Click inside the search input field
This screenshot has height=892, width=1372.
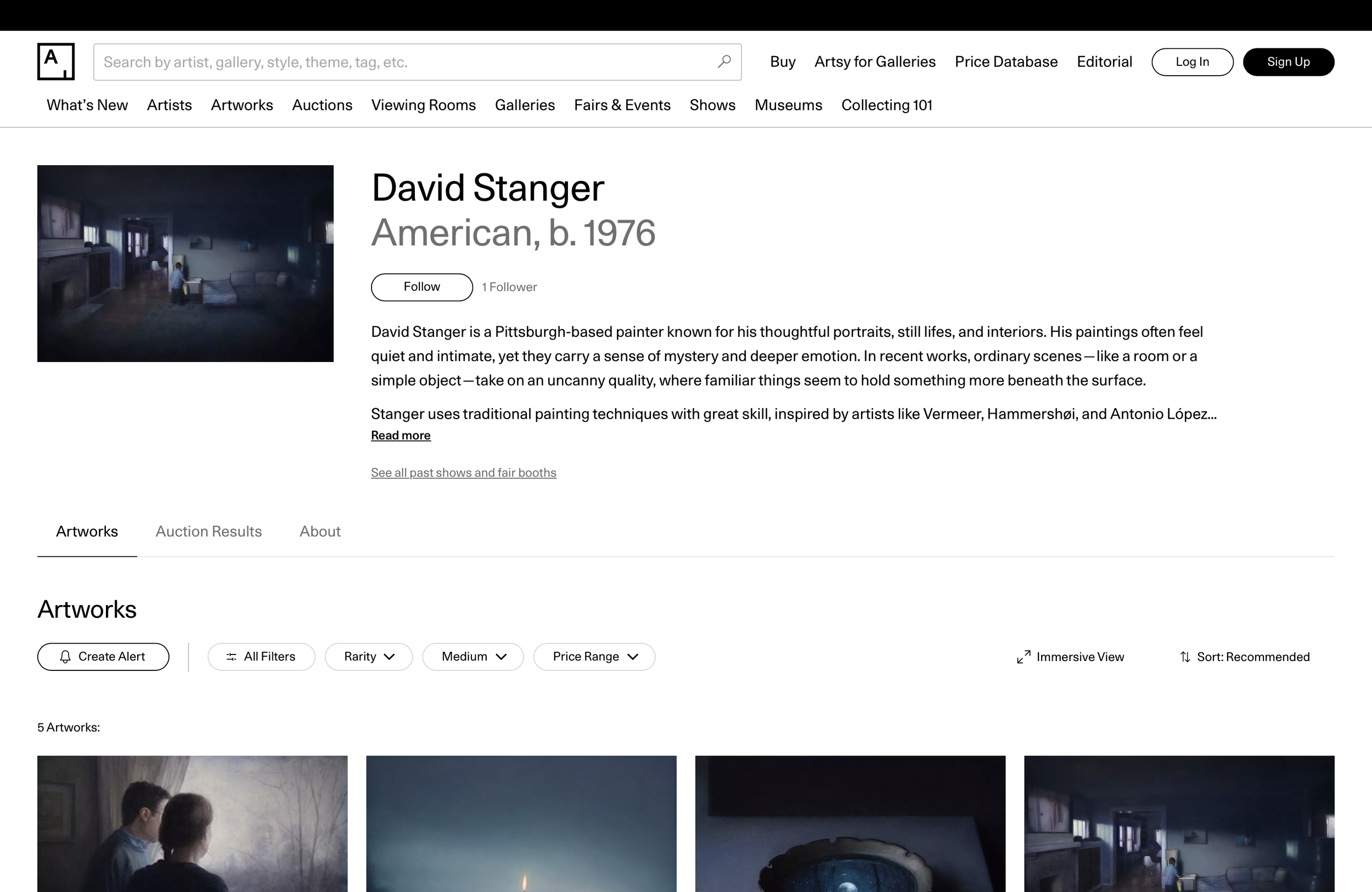(403, 61)
